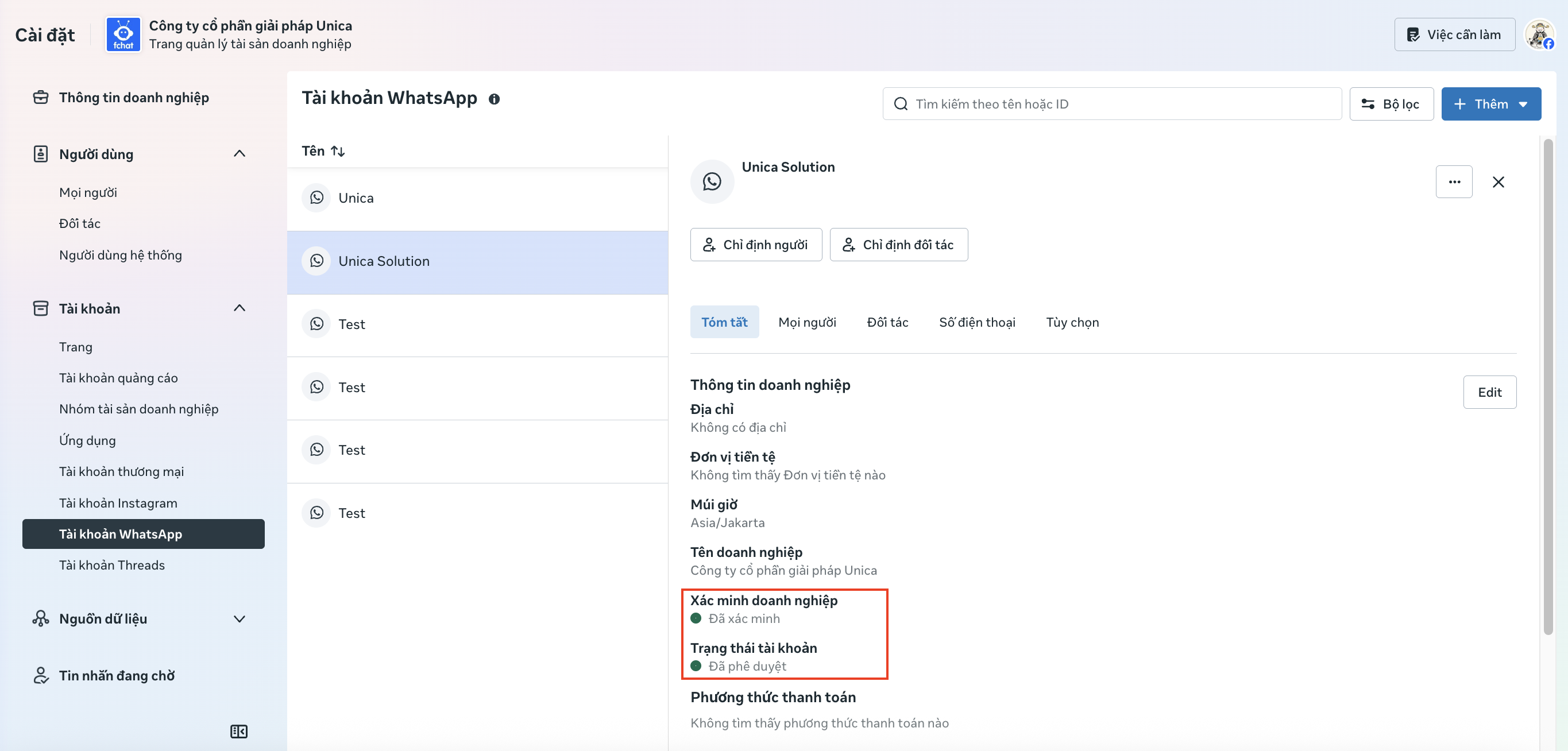The width and height of the screenshot is (1568, 751).
Task: Close the Unica Solution detail panel
Action: coord(1499,182)
